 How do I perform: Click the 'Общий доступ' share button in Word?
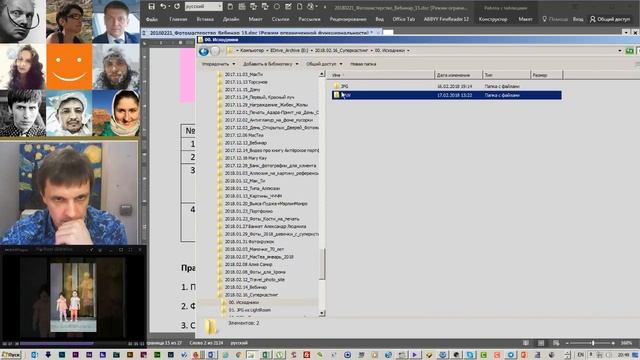tap(610, 19)
